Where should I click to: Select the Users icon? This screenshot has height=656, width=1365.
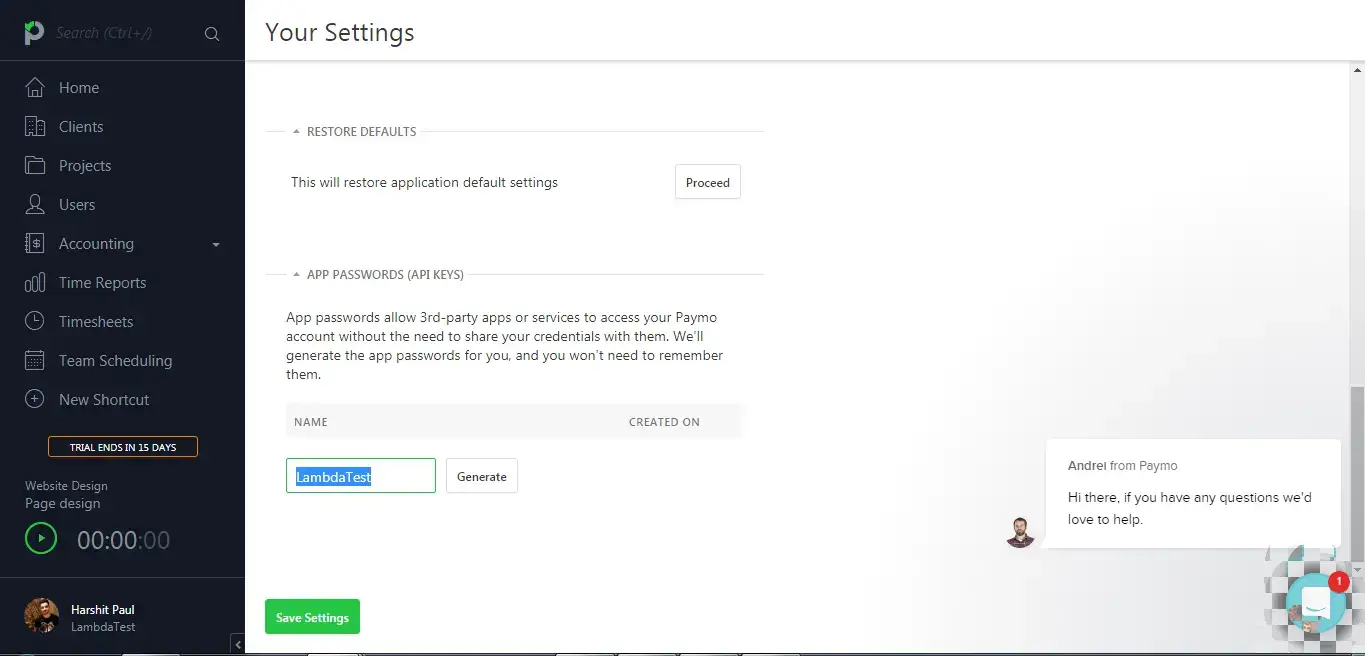33,204
